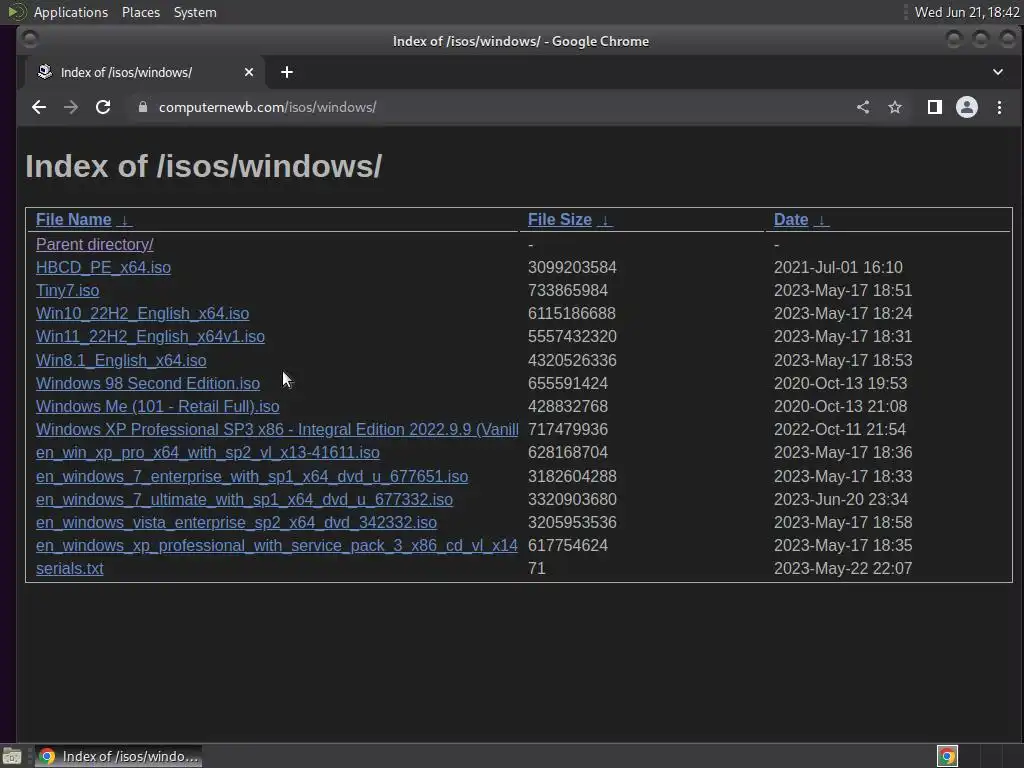
Task: Click the forward navigation arrow
Action: (x=71, y=107)
